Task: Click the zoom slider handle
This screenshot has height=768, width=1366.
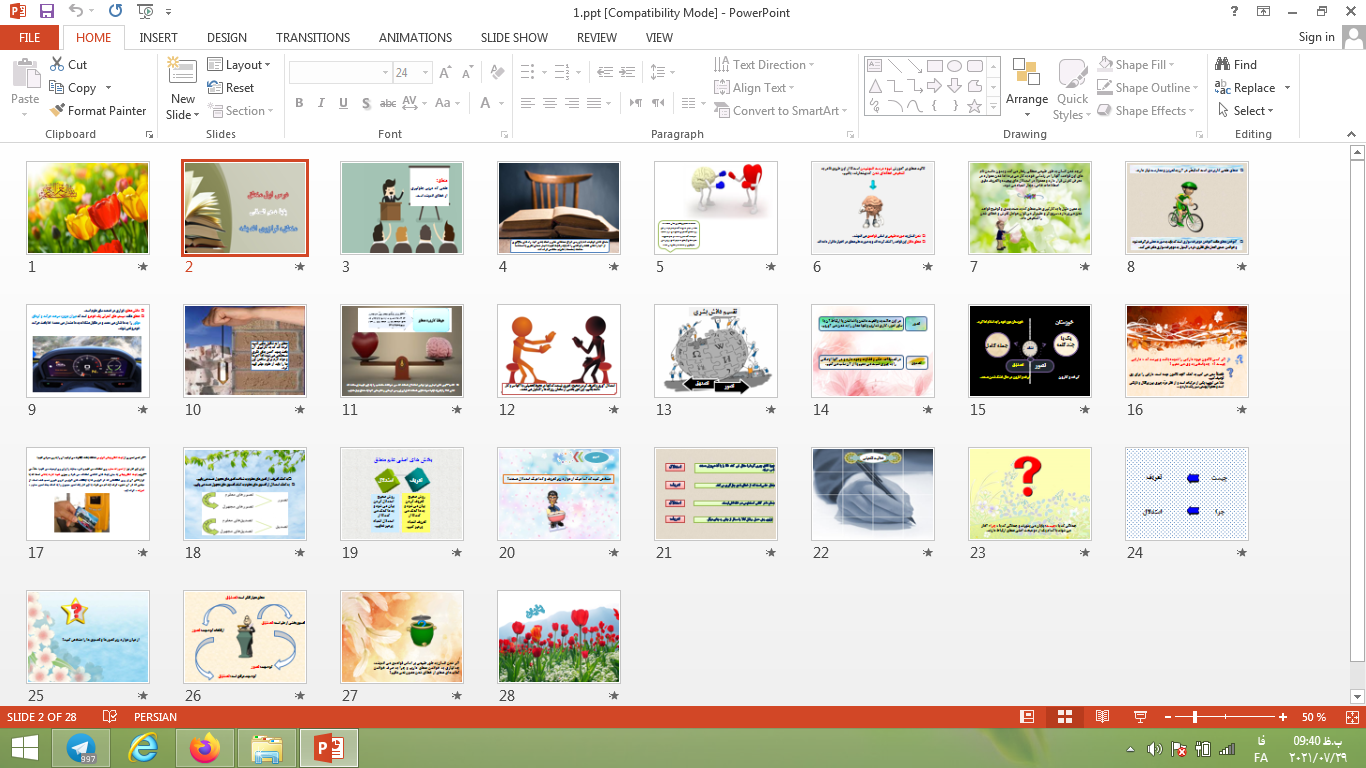Action: pos(1195,717)
